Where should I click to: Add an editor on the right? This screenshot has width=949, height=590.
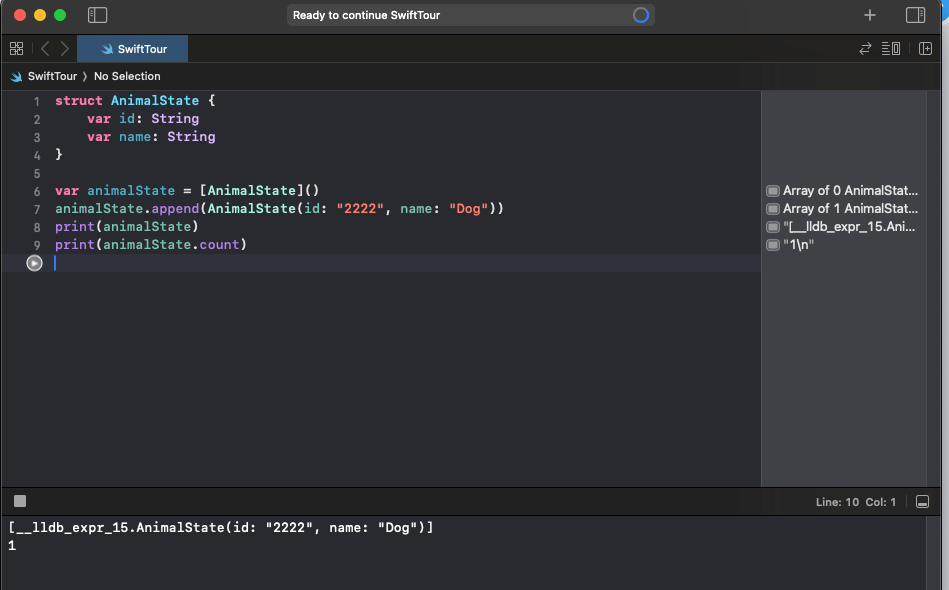[925, 49]
